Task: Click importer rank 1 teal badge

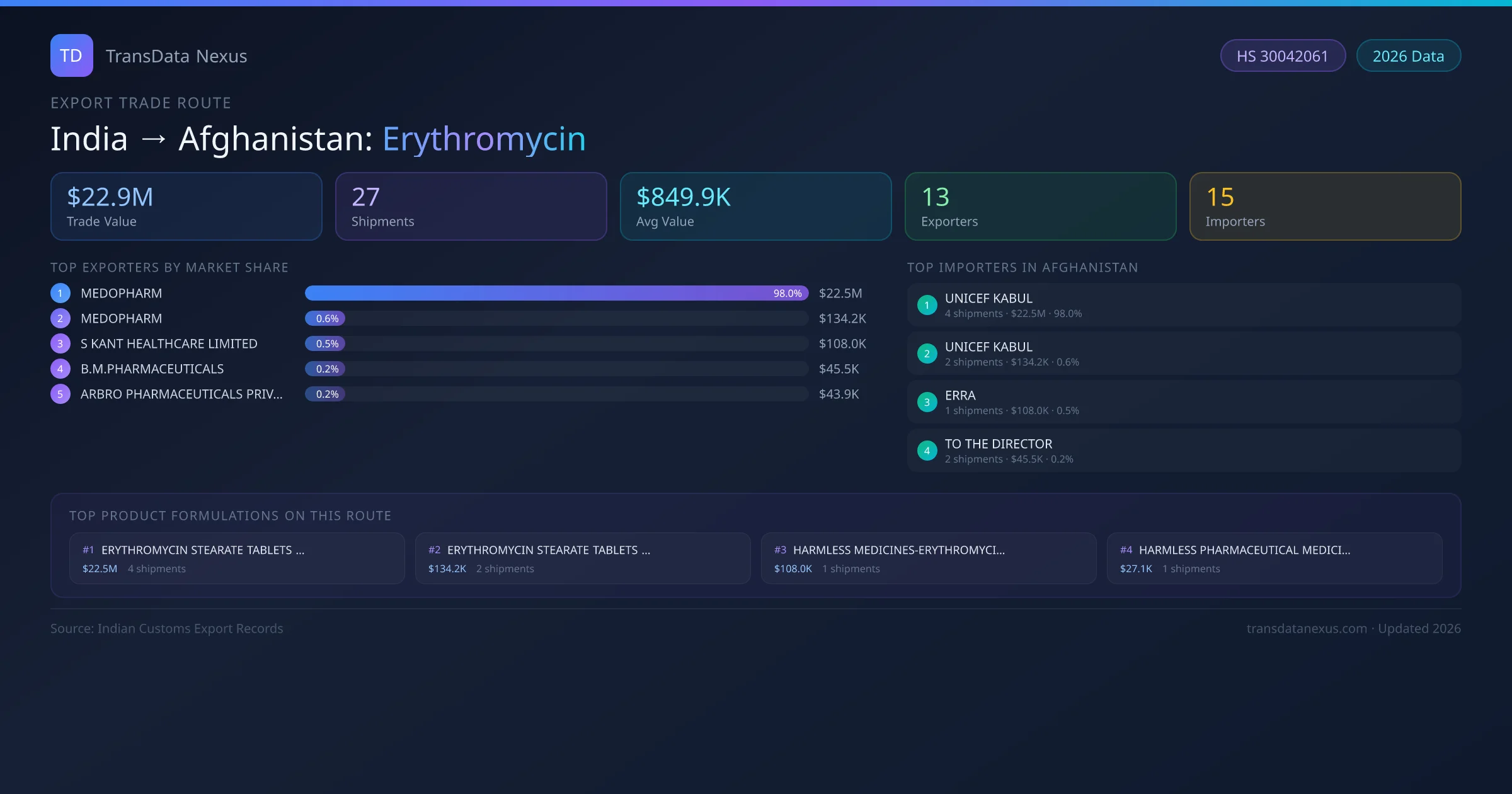Action: tap(927, 305)
